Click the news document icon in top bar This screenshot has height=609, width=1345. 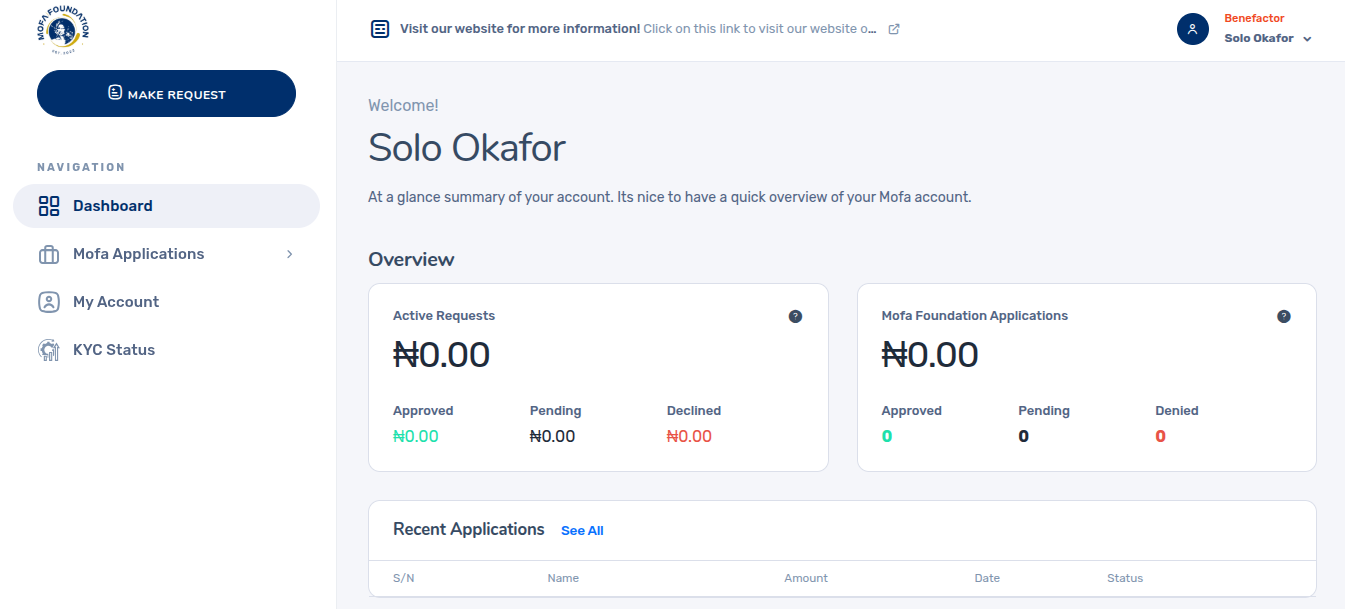point(380,29)
